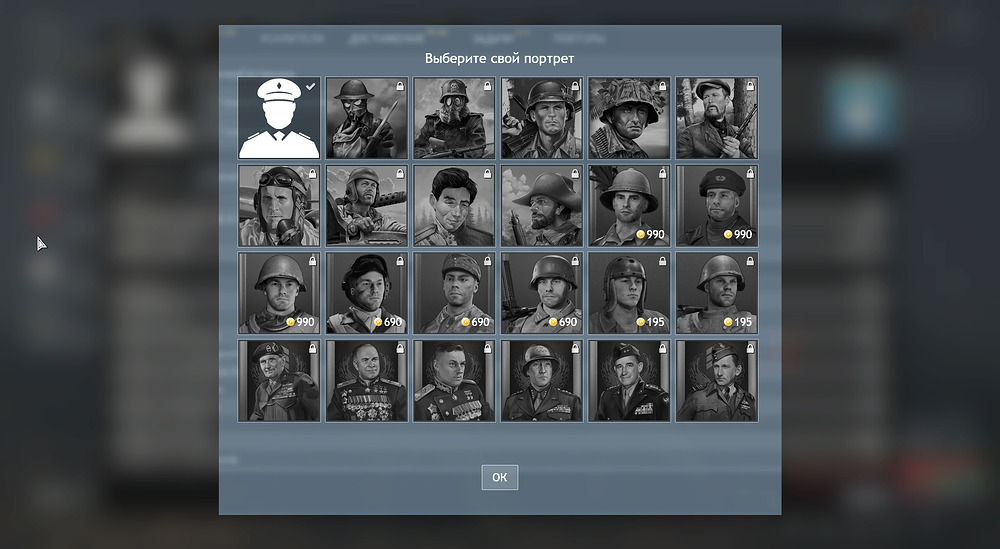Select the beret general with medals portrait
Image resolution: width=1000 pixels, height=549 pixels.
279,381
